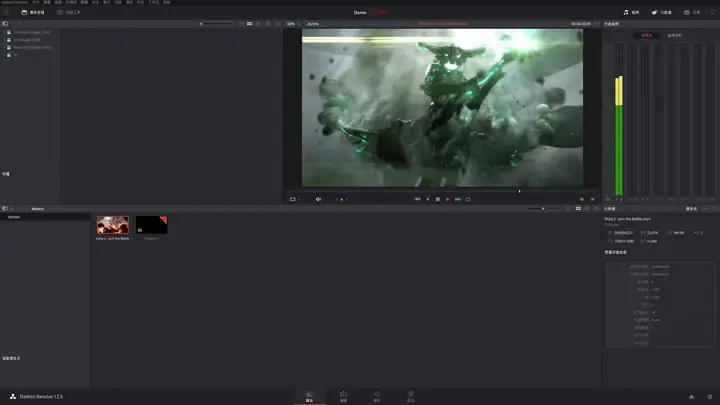Click the metadata panel sort icon
Screen dimensions: 720x405
(714, 209)
